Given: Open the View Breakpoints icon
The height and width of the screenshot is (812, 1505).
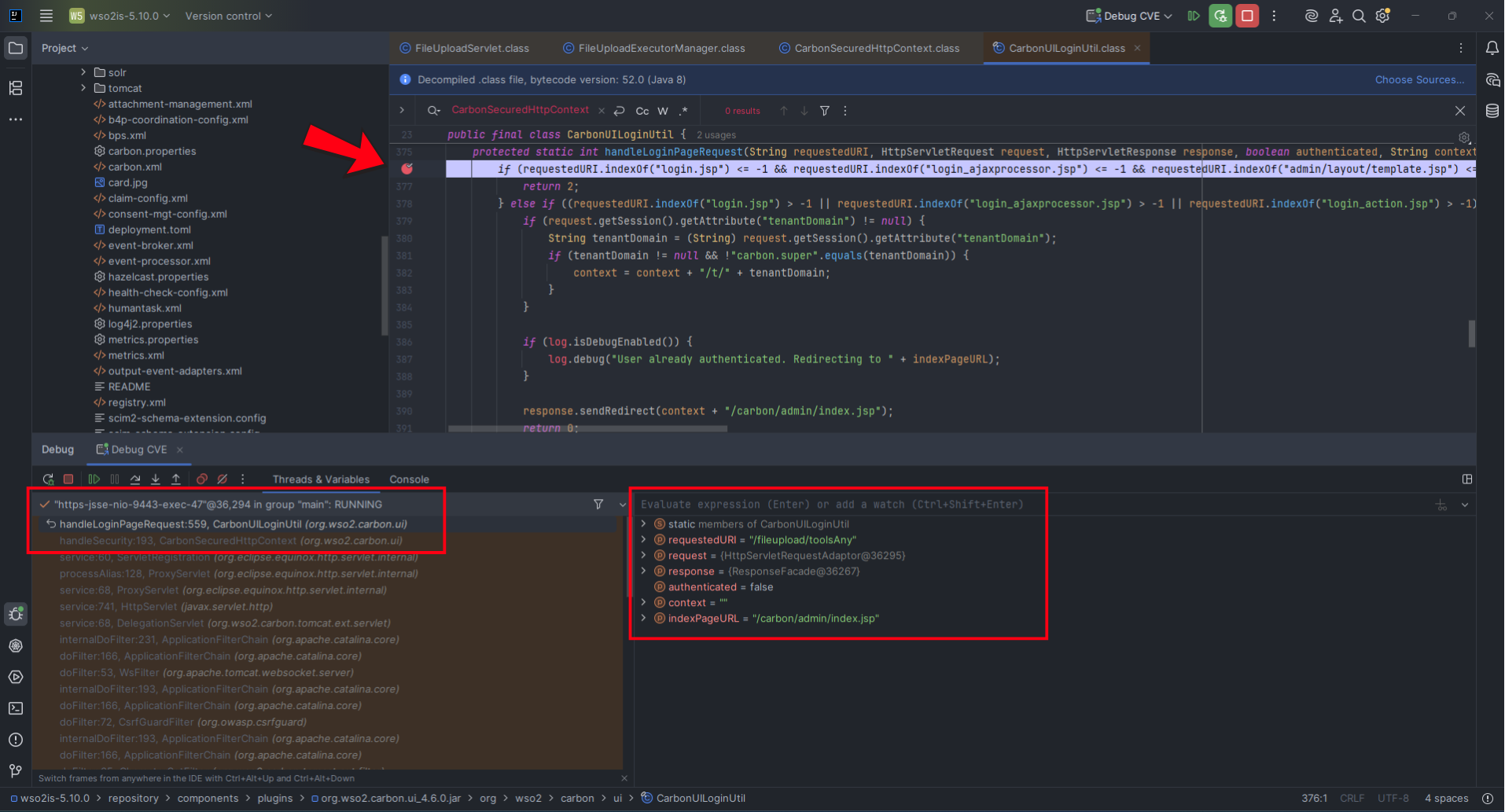Looking at the screenshot, I should pyautogui.click(x=201, y=479).
